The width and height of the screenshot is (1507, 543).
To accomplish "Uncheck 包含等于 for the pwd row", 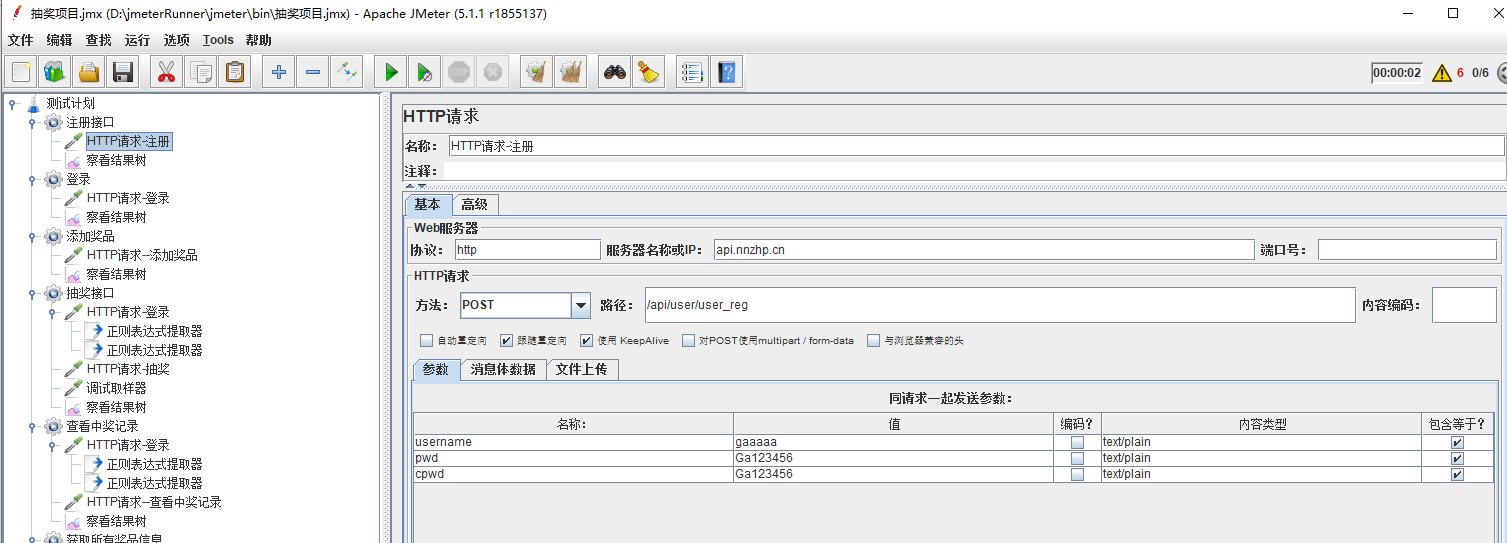I will pos(1457,458).
